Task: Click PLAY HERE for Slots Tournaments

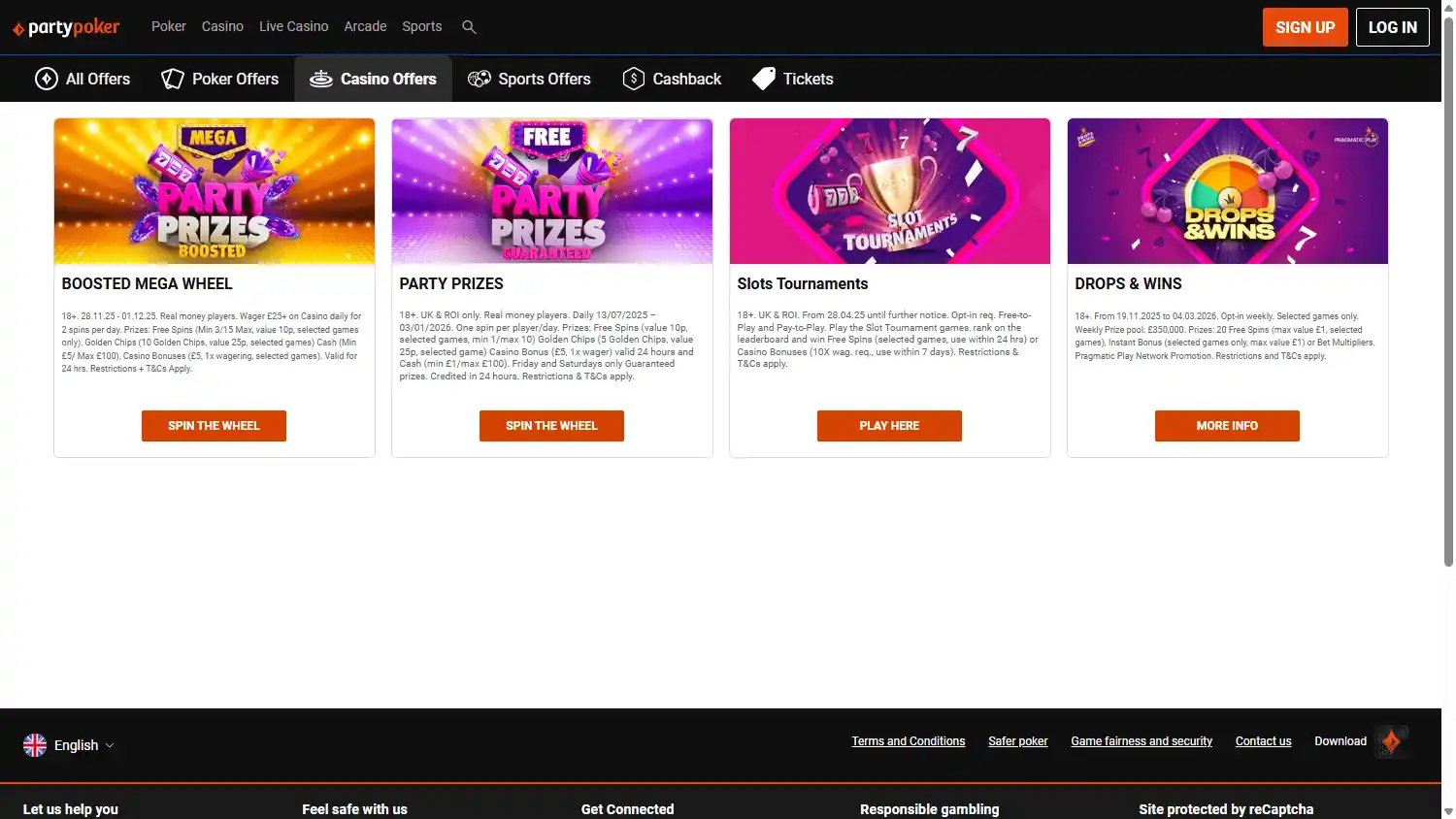Action: [889, 426]
